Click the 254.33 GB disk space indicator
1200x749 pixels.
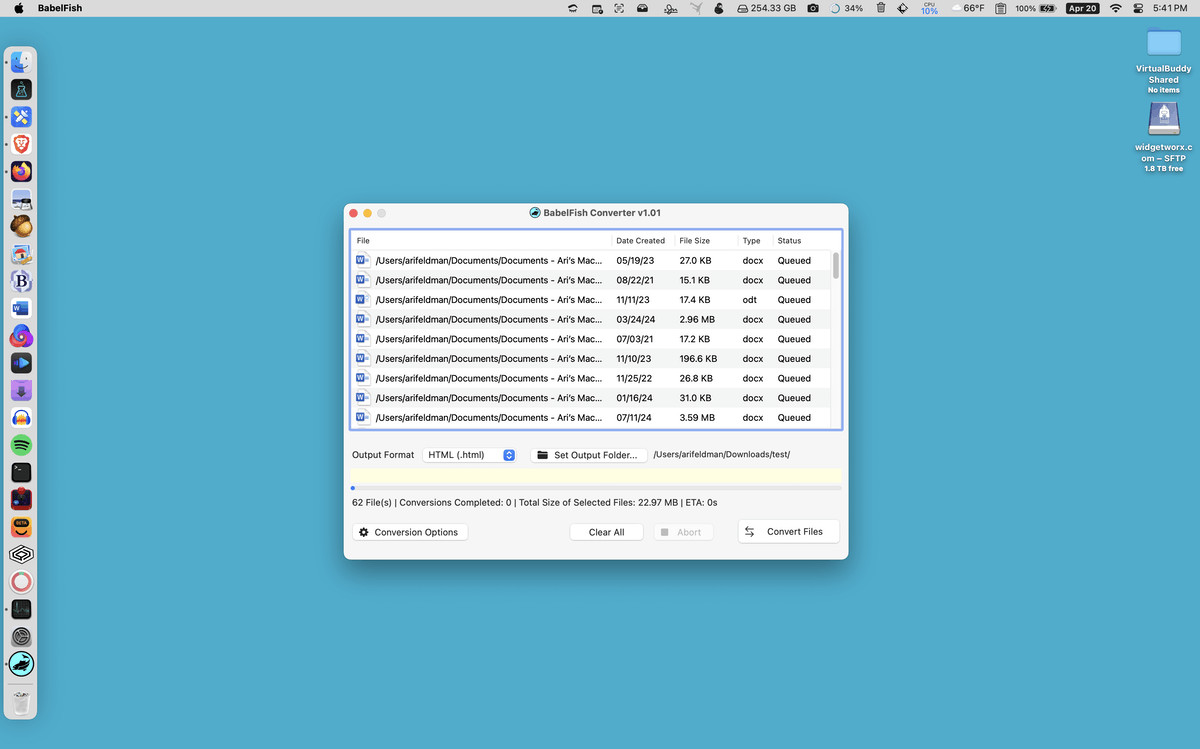coord(767,8)
